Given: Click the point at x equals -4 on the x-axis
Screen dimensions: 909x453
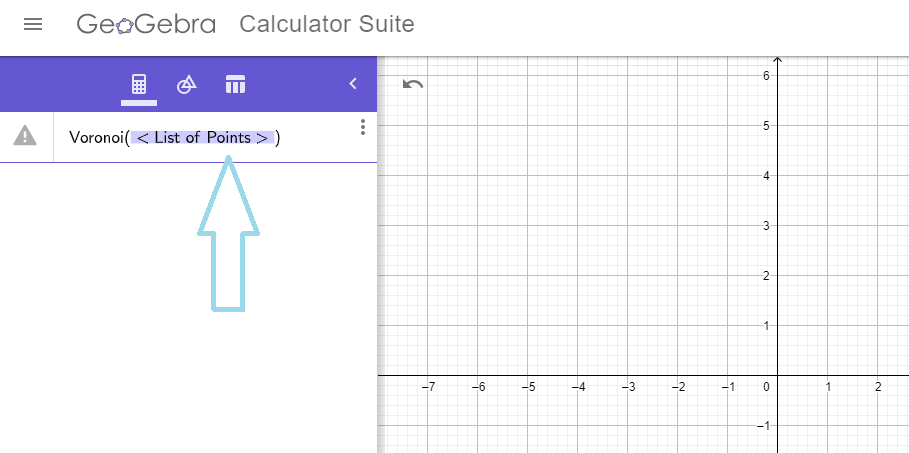Looking at the screenshot, I should coord(577,375).
